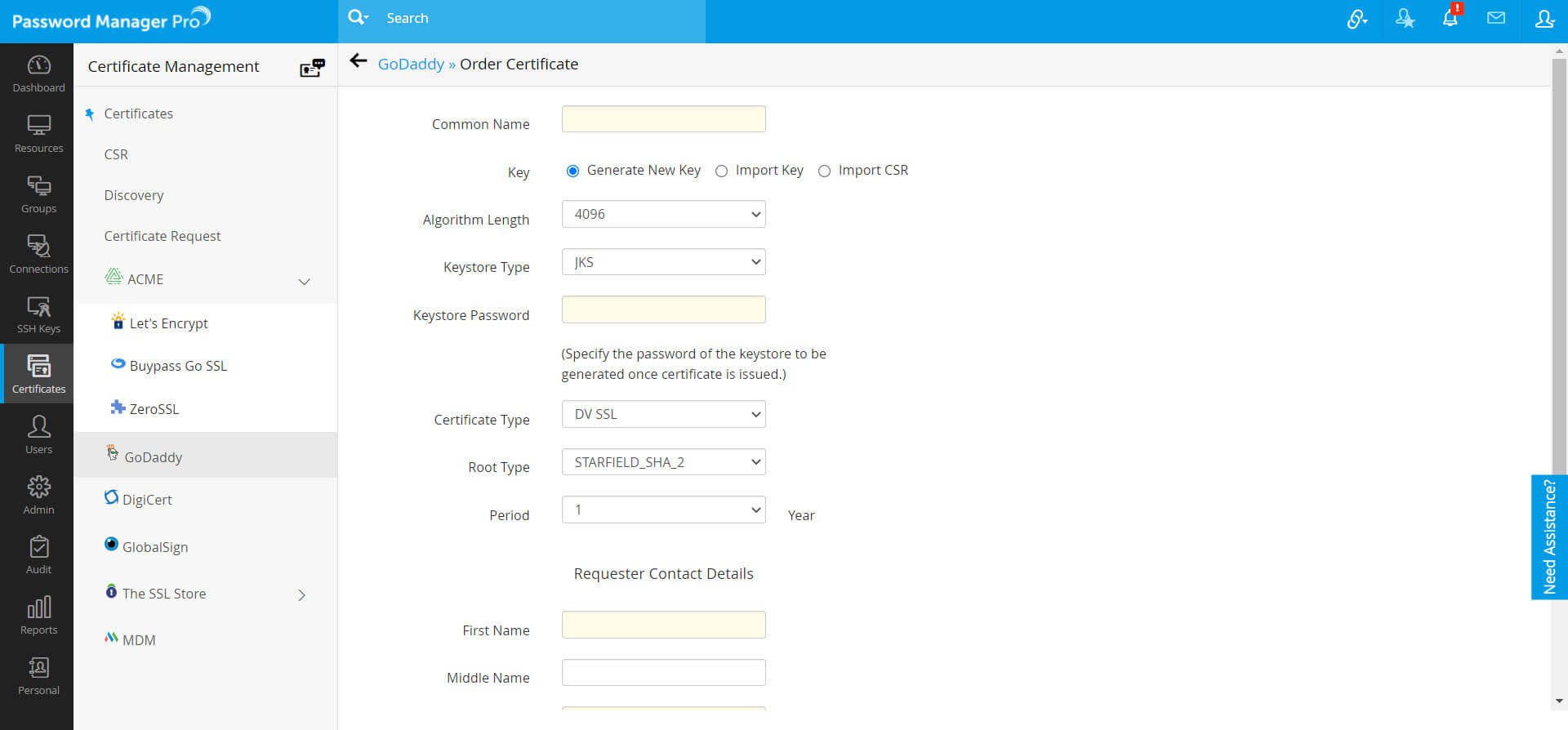Open the Discovery menu item
1568x730 pixels.
tap(134, 195)
